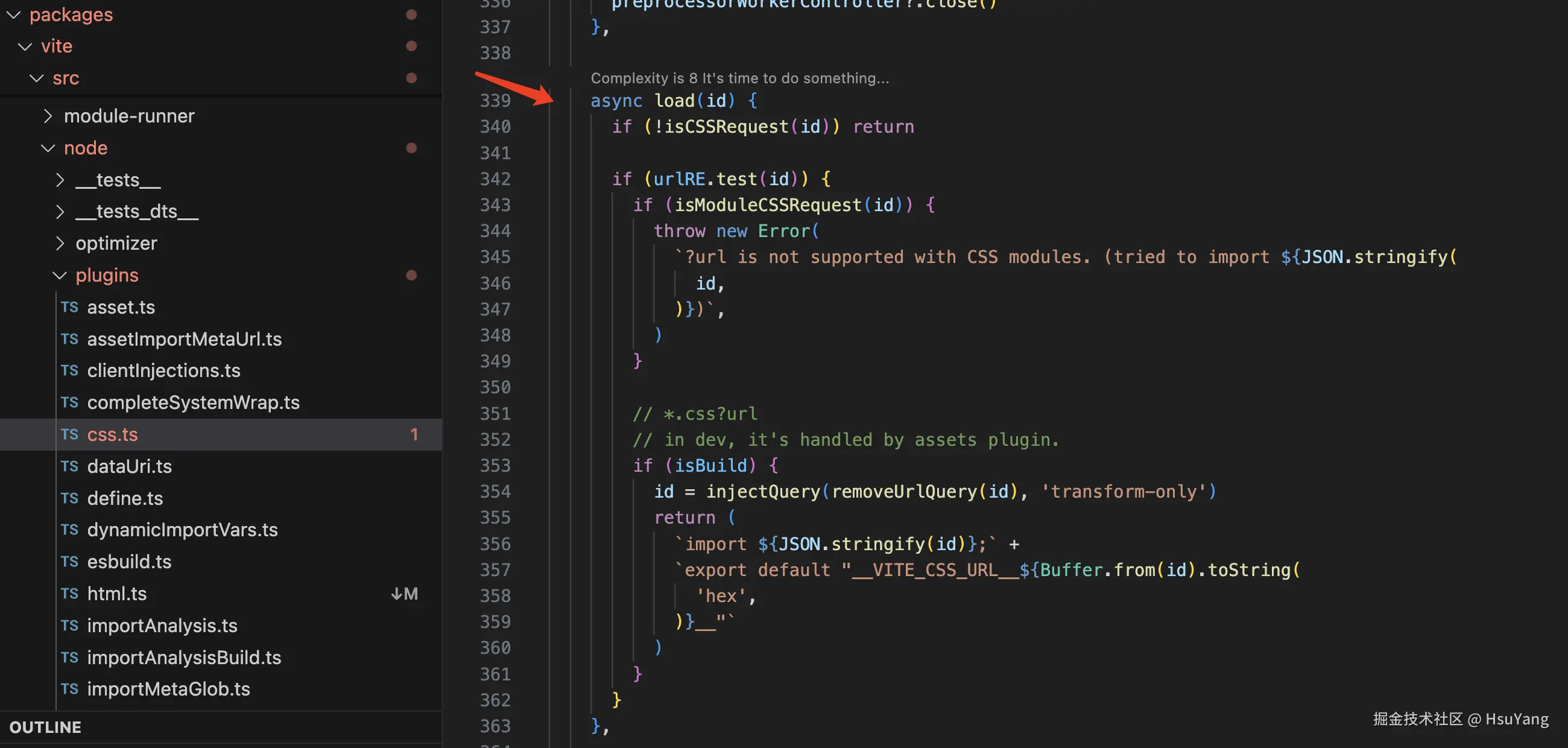Click the modified arrow-M badge on html.ts
The image size is (1568, 748).
405,594
